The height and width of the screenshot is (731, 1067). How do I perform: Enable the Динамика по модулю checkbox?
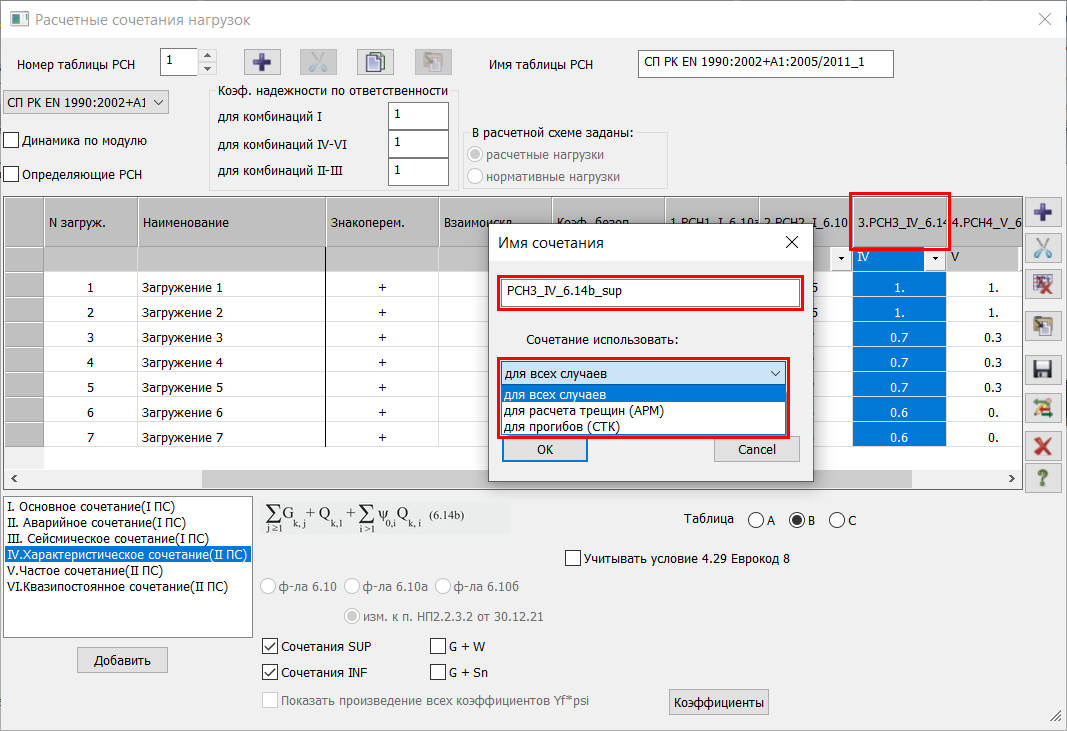click(12, 141)
